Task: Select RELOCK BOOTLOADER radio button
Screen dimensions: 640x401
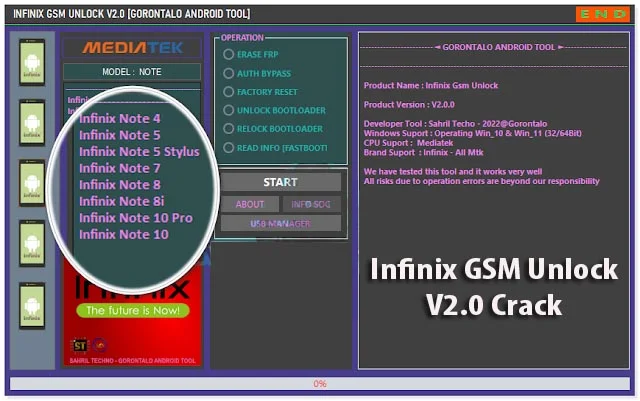Action: (x=229, y=129)
